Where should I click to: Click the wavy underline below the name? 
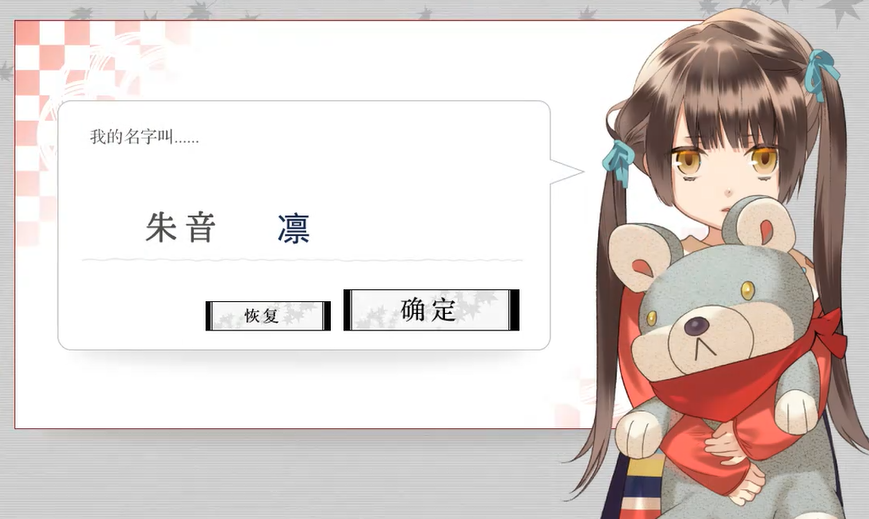(x=302, y=260)
